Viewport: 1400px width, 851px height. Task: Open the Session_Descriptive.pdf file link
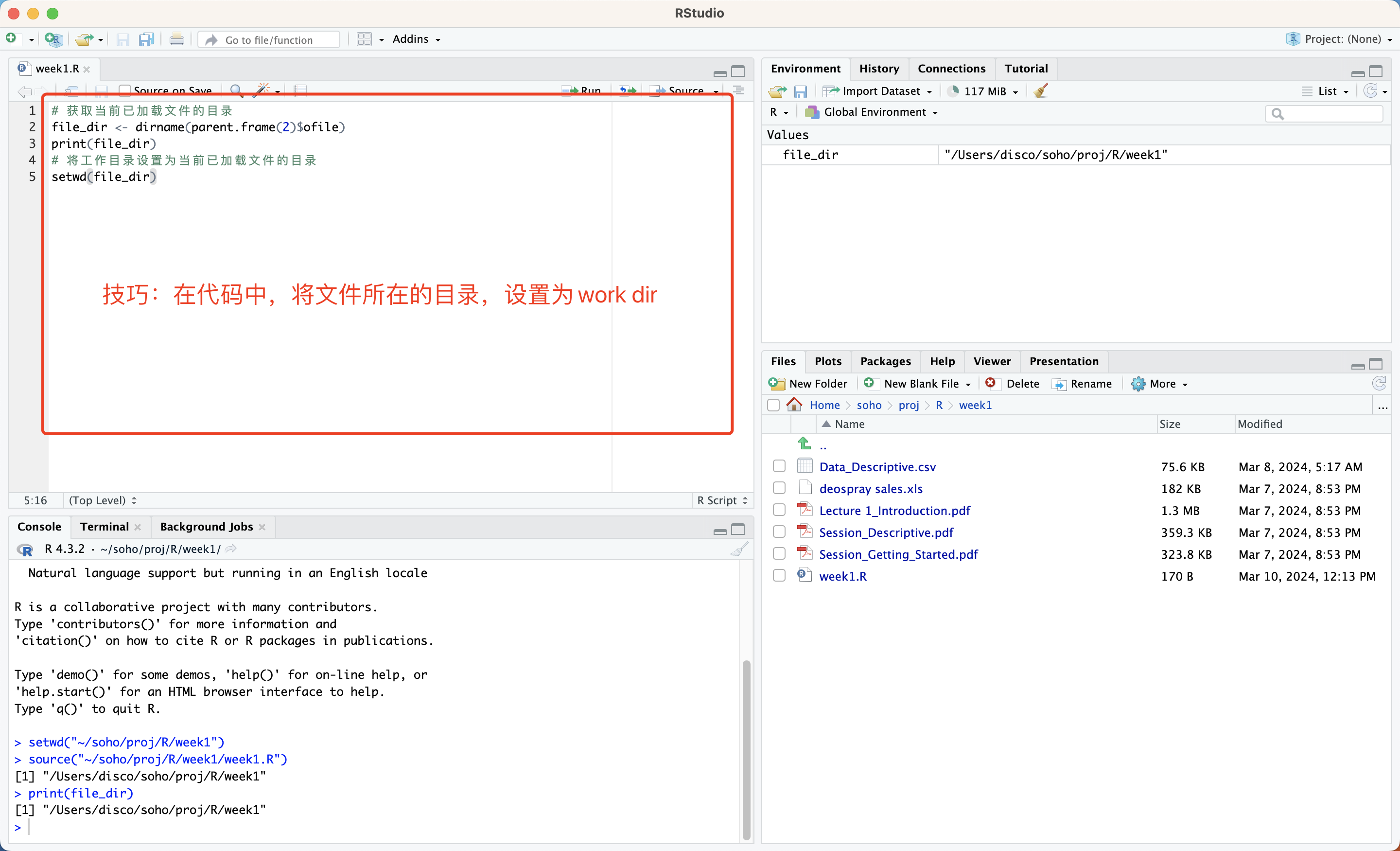click(886, 532)
